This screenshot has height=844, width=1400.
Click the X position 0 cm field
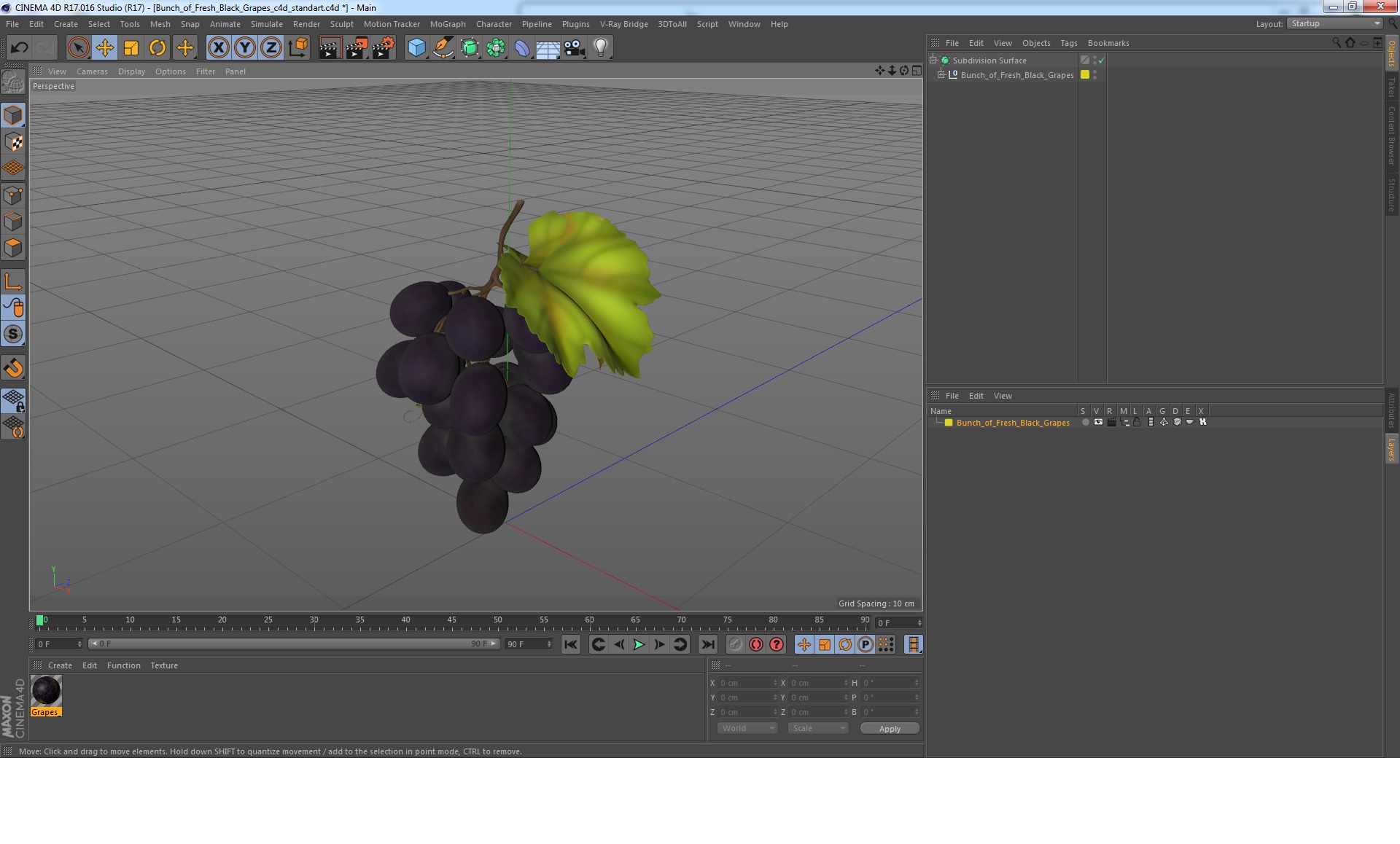pyautogui.click(x=747, y=683)
